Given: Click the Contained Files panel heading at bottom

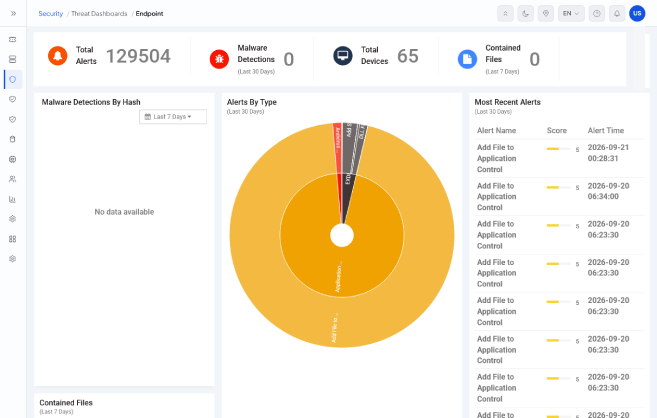Looking at the screenshot, I should [66, 403].
